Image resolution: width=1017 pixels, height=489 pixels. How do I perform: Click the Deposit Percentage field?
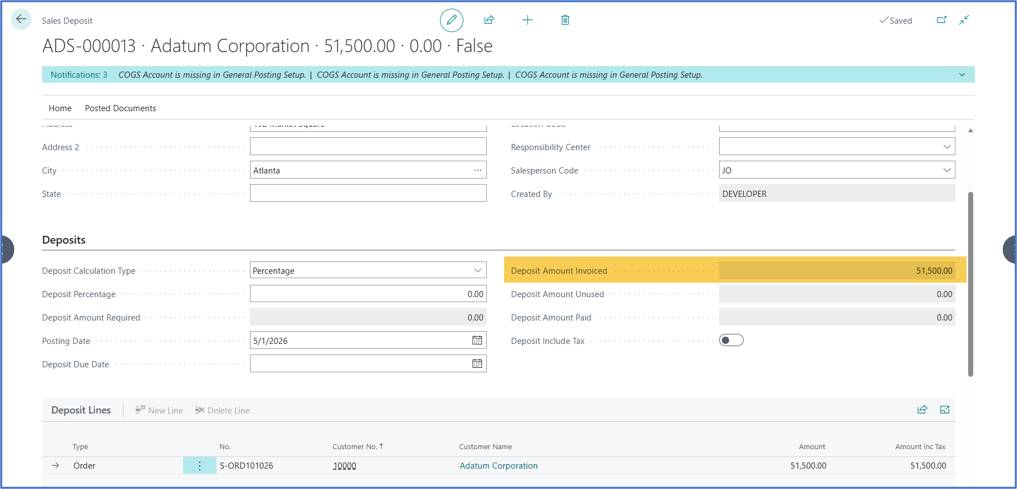[368, 294]
